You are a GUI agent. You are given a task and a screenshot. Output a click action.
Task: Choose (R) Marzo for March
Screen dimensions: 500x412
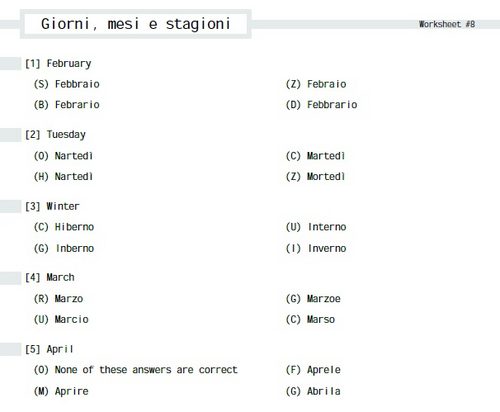[x=58, y=299]
